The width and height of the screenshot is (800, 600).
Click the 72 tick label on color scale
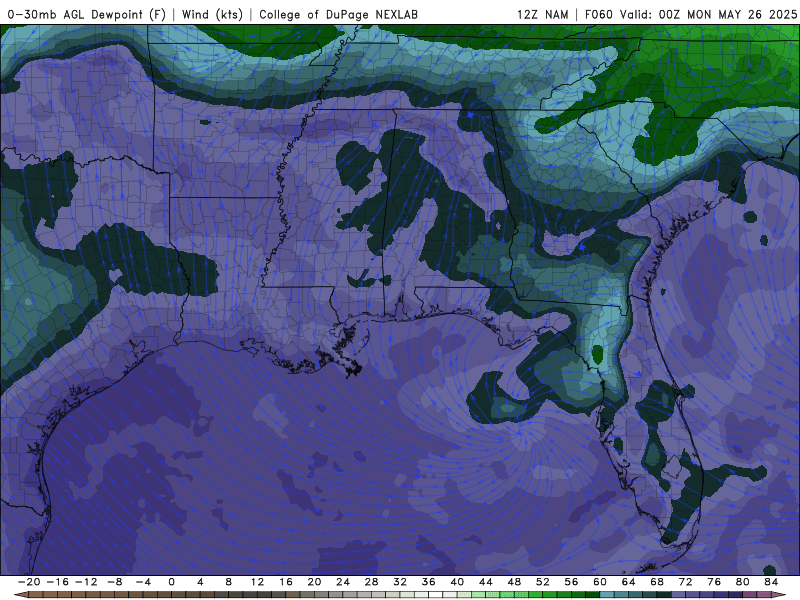coord(686,582)
